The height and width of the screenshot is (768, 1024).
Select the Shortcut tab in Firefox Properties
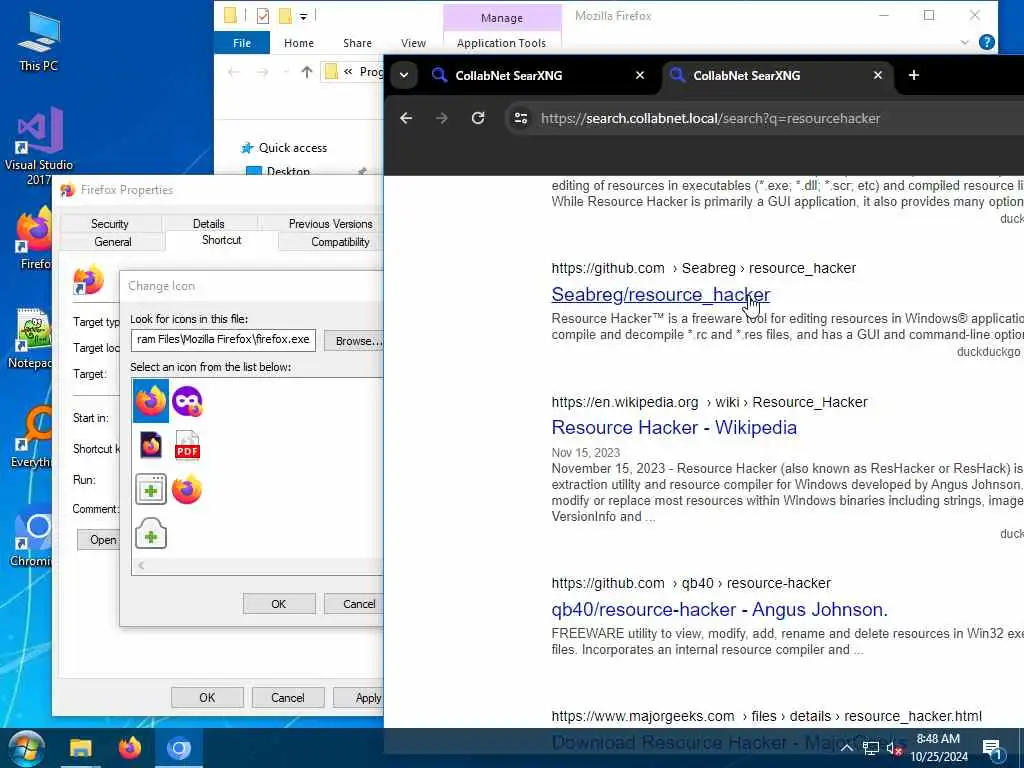pos(221,240)
